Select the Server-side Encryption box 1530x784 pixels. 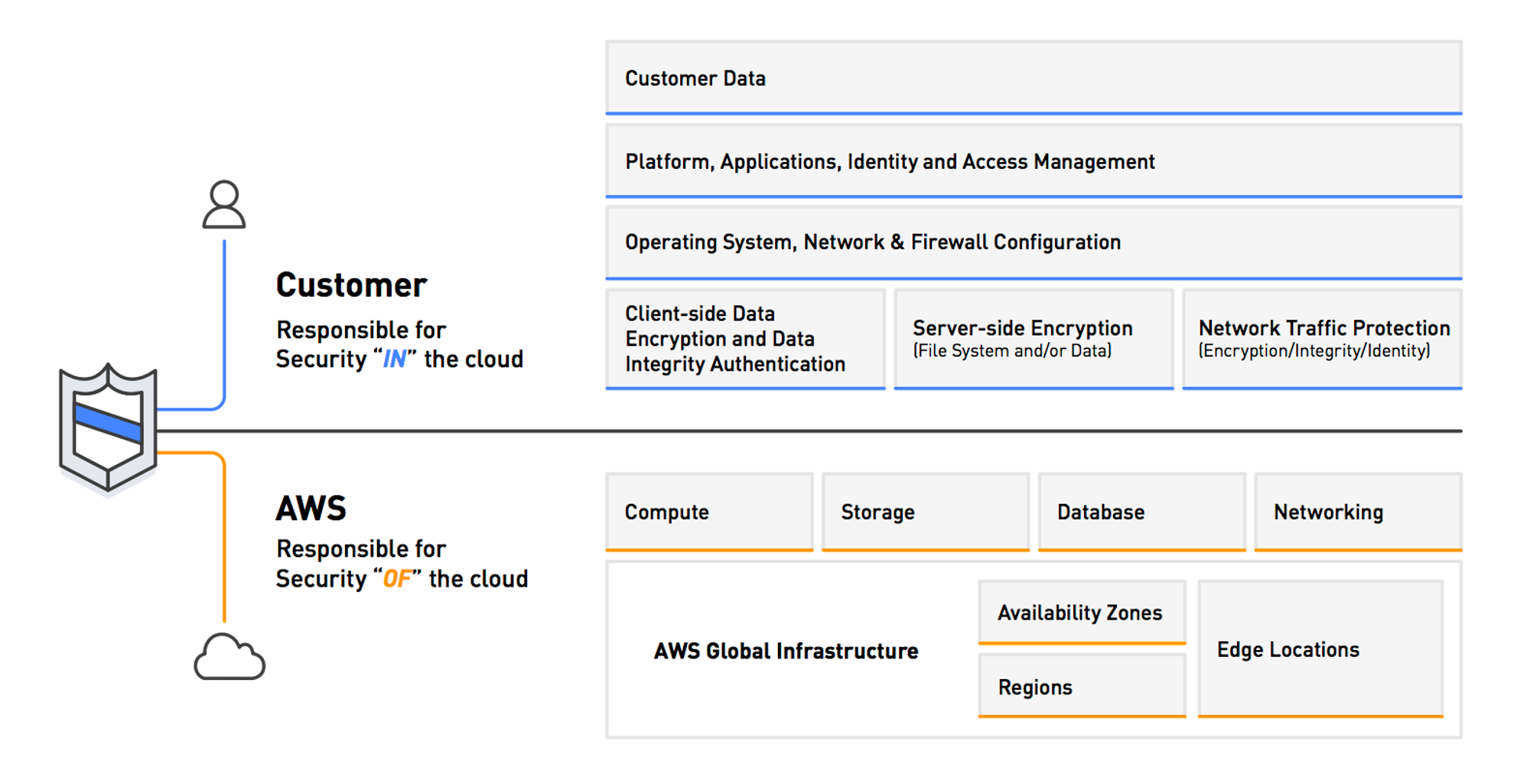point(1033,339)
